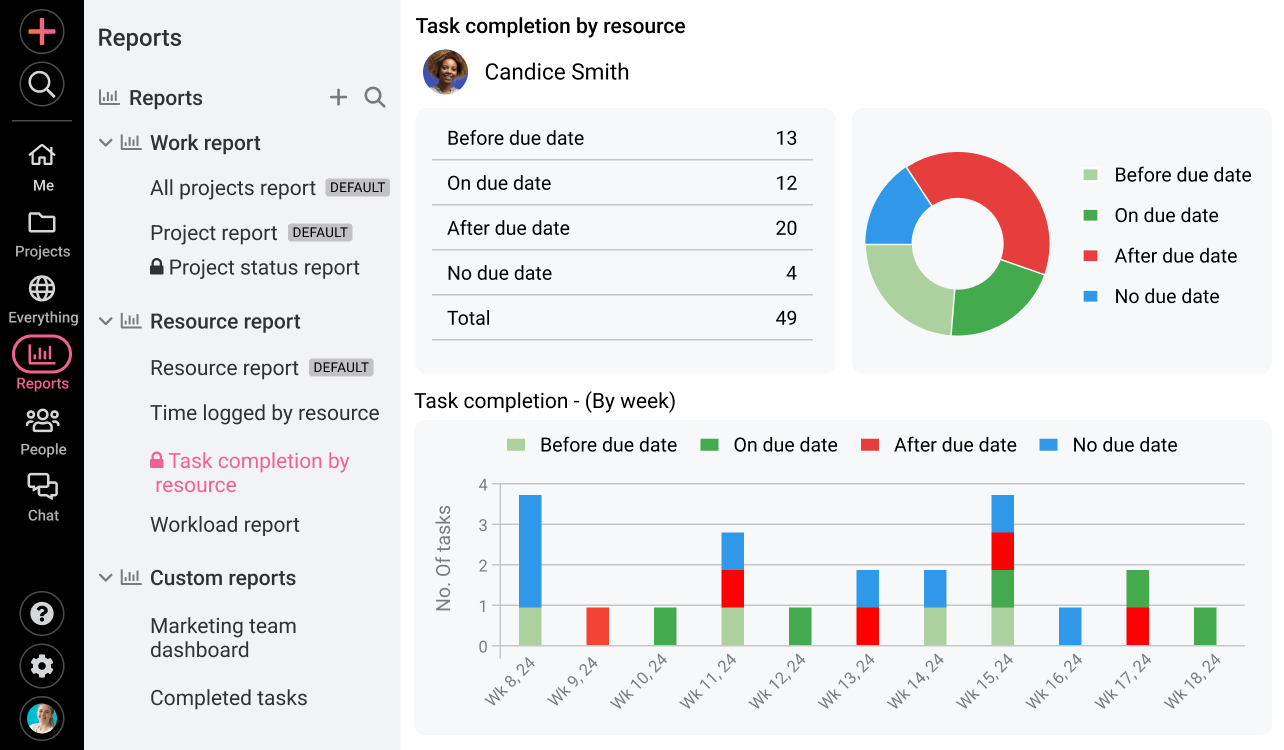This screenshot has width=1284, height=750.
Task: Click Candice Smith's profile avatar
Action: coord(445,72)
